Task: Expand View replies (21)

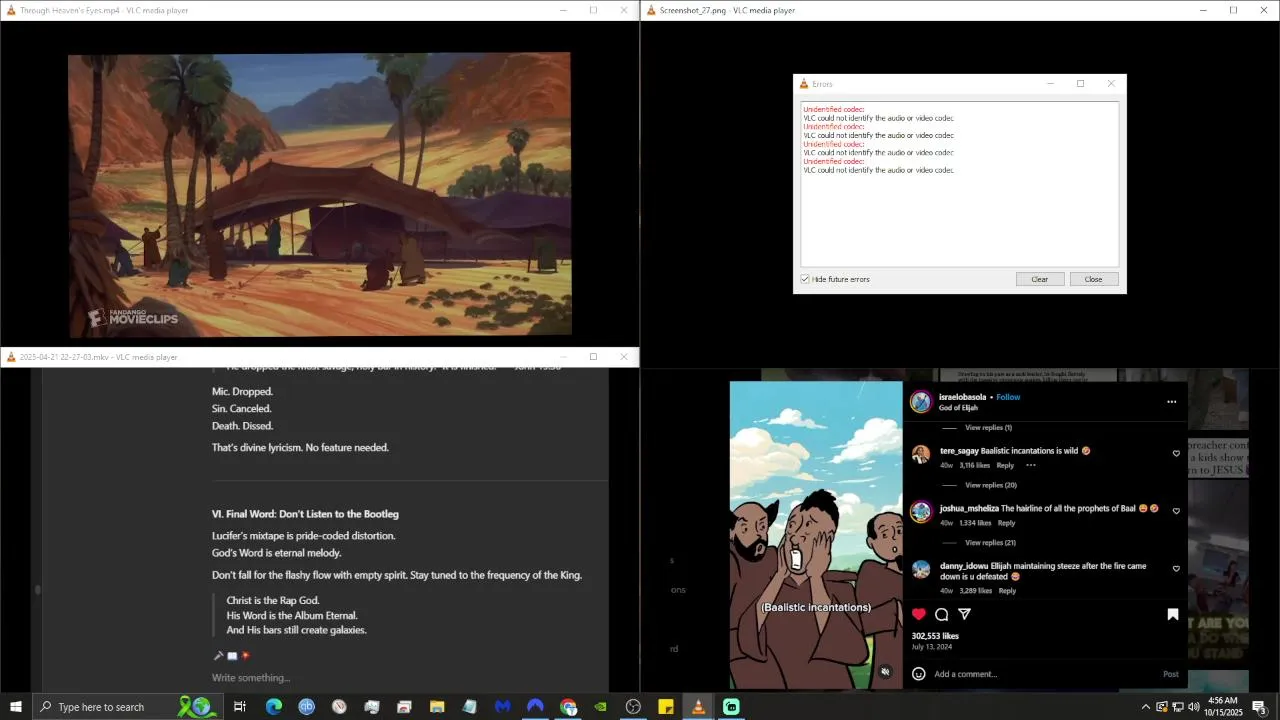Action: point(990,543)
